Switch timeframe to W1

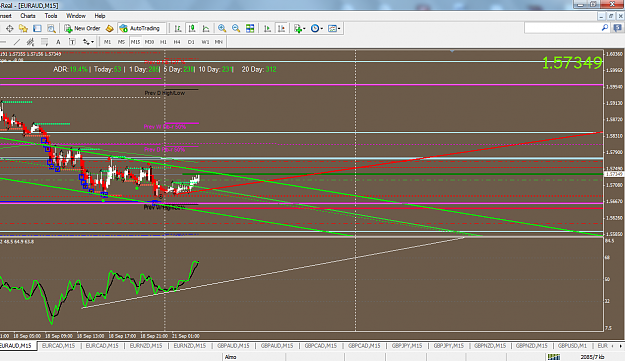[205, 42]
